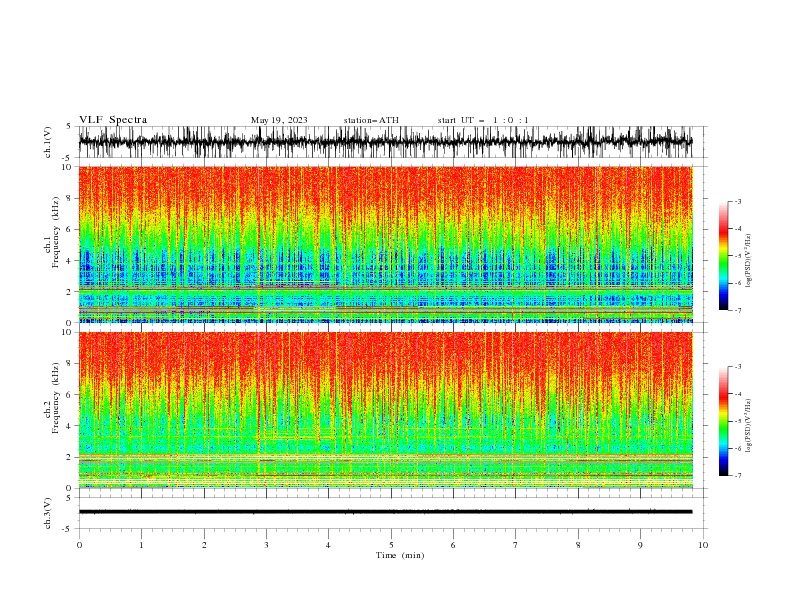The image size is (792, 612).
Task: Click the "station=ATH" label
Action: [x=371, y=120]
